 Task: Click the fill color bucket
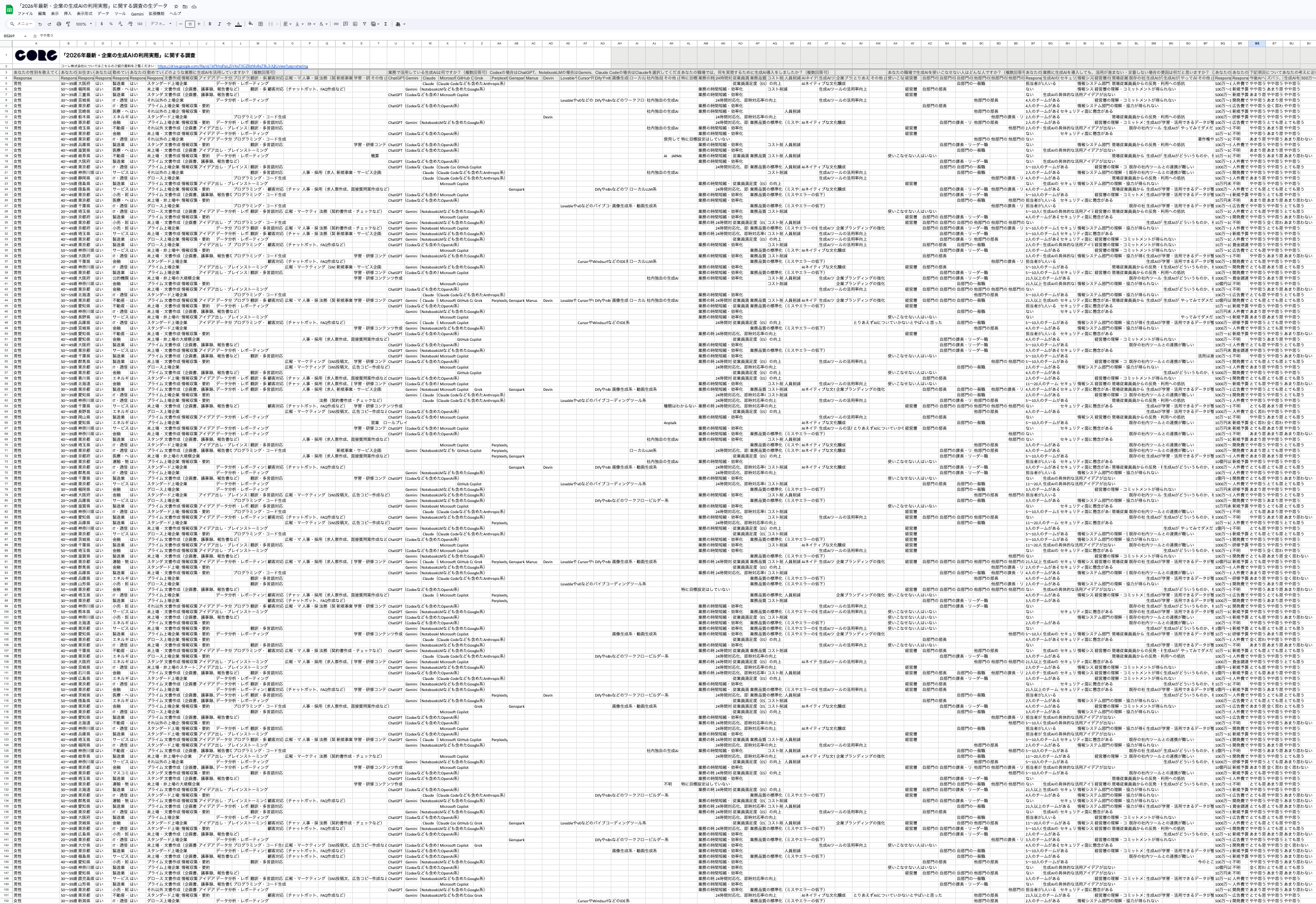click(250, 24)
